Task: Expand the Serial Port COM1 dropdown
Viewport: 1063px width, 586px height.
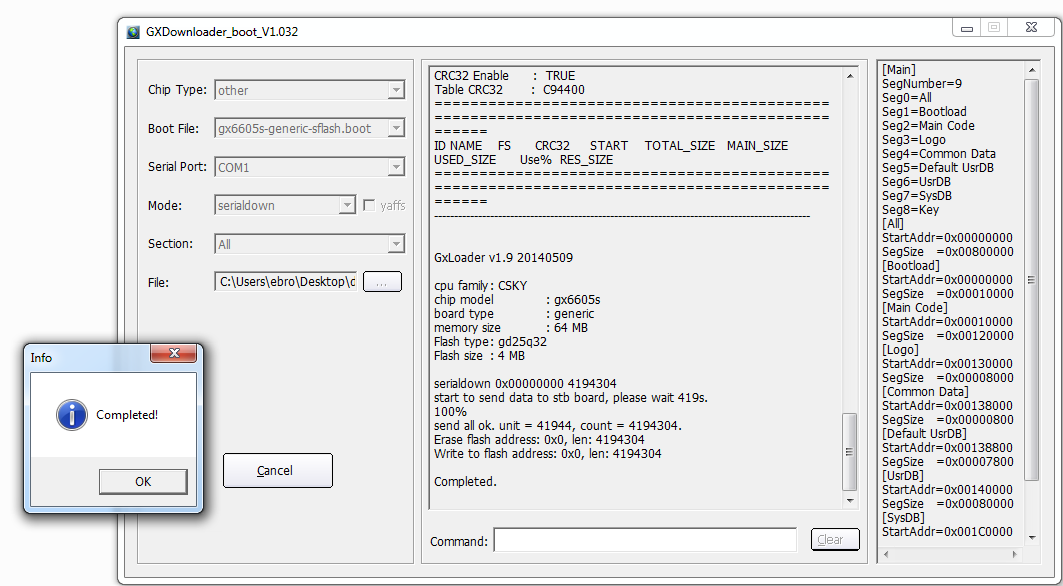Action: click(x=396, y=168)
